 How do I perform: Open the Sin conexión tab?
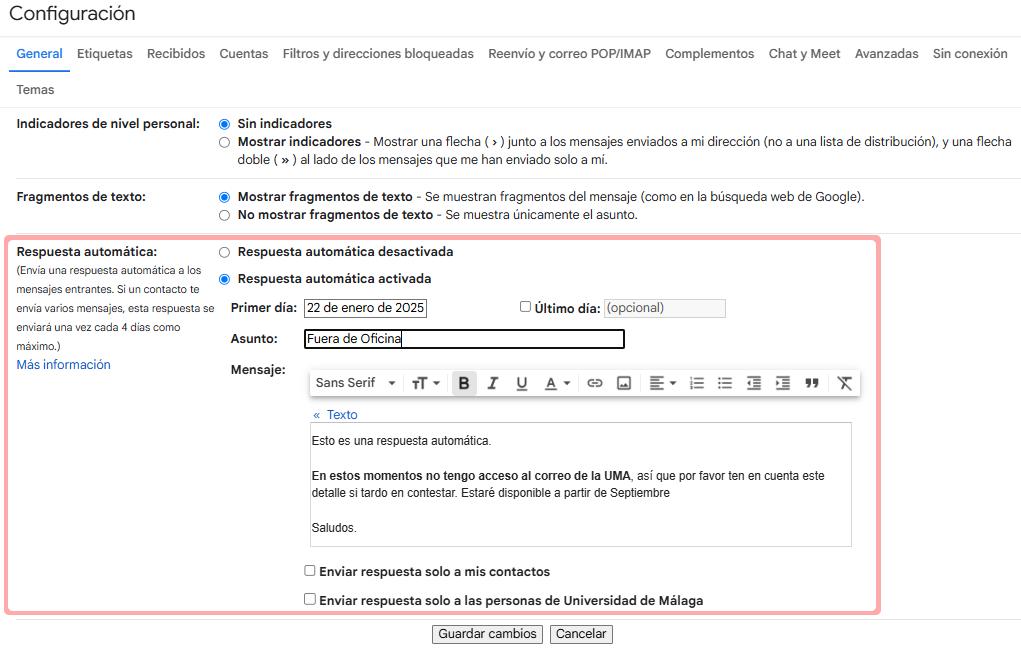pyautogui.click(x=970, y=53)
